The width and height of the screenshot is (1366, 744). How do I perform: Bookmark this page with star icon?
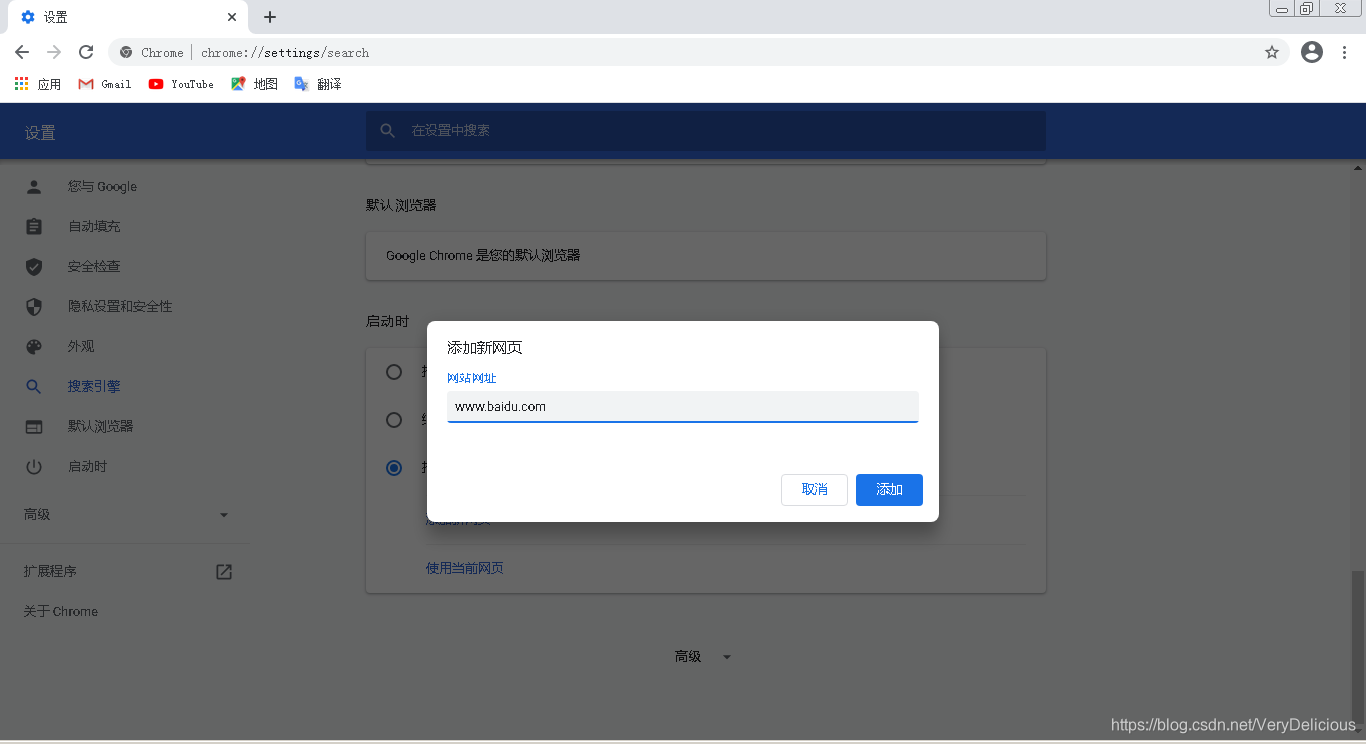1272,52
